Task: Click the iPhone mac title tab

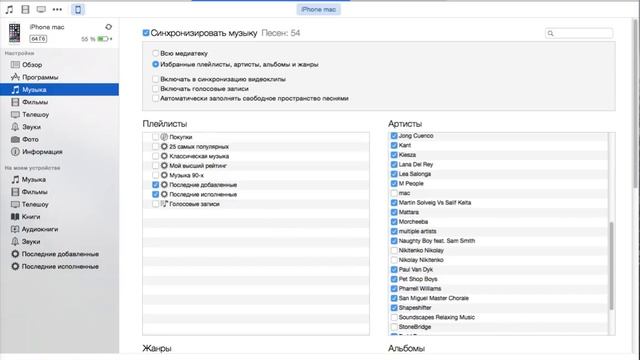Action: (318, 9)
